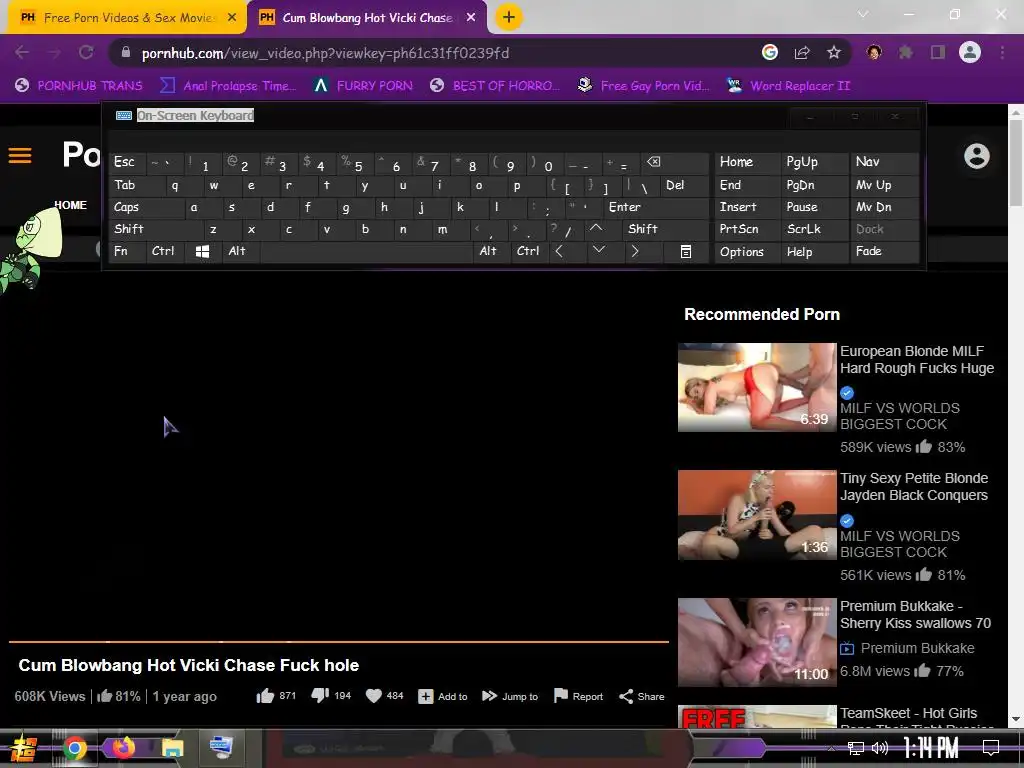Like the video with thumbs up 871
The width and height of the screenshot is (1024, 768).
tap(265, 696)
